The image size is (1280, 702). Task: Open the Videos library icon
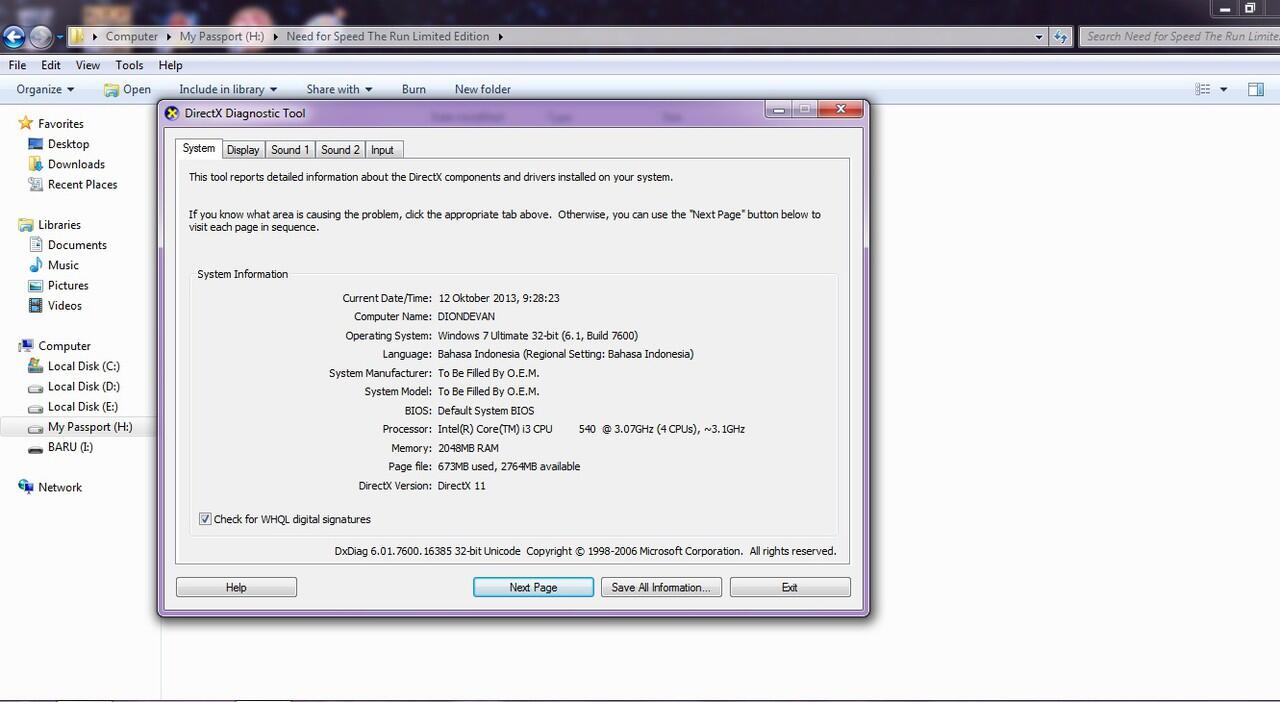click(36, 305)
